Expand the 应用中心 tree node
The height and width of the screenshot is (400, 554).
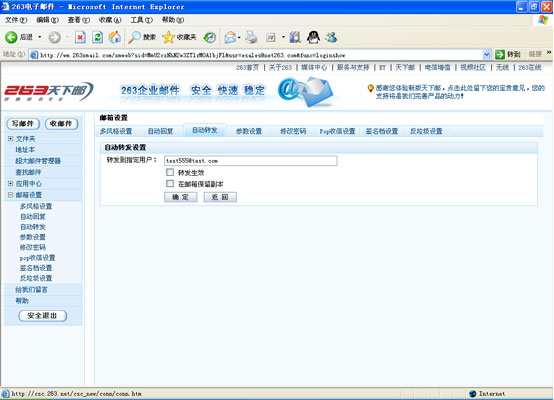10,183
